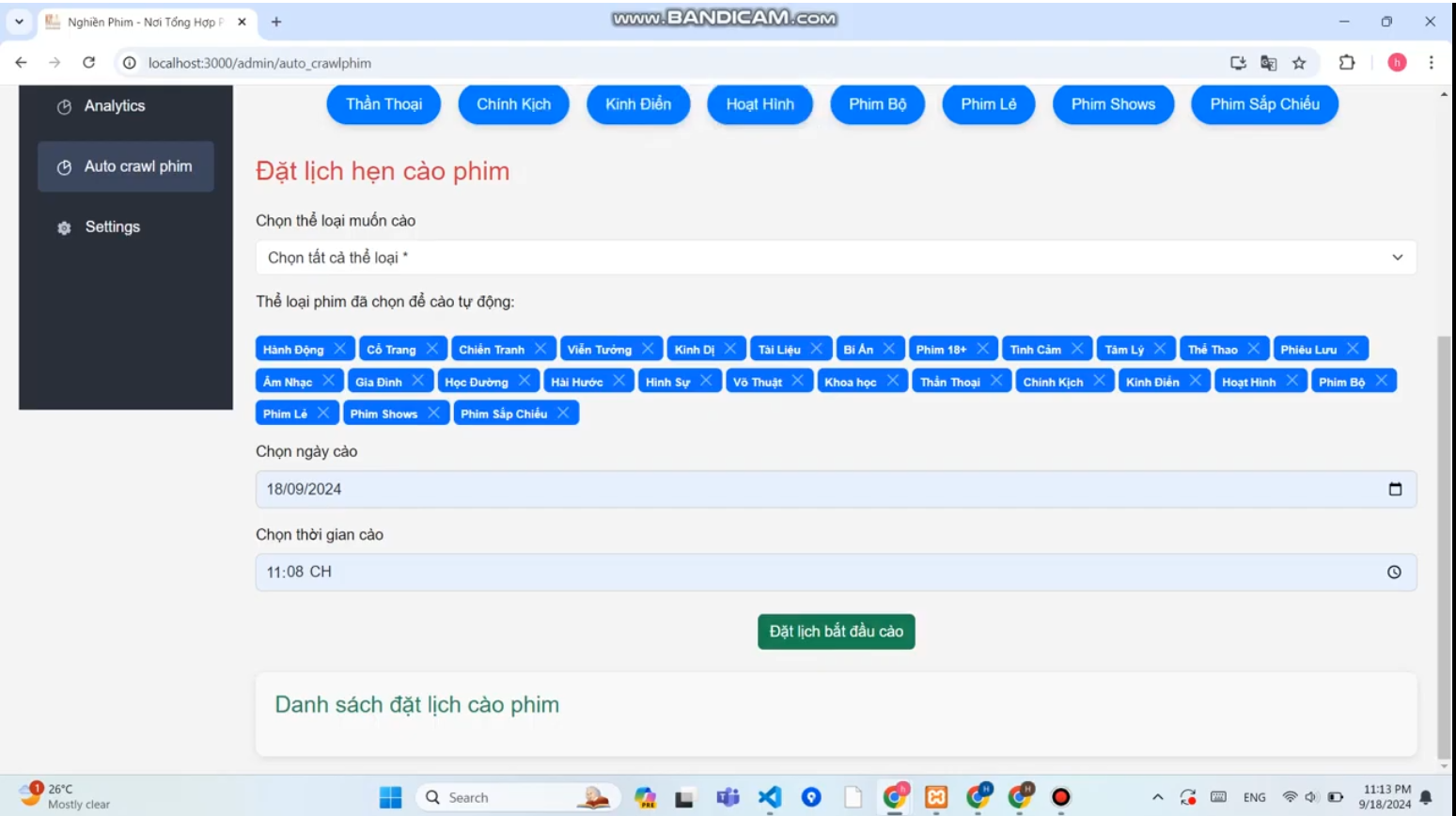1456x816 pixels.
Task: Bookmark this page with the star icon
Action: (1299, 63)
